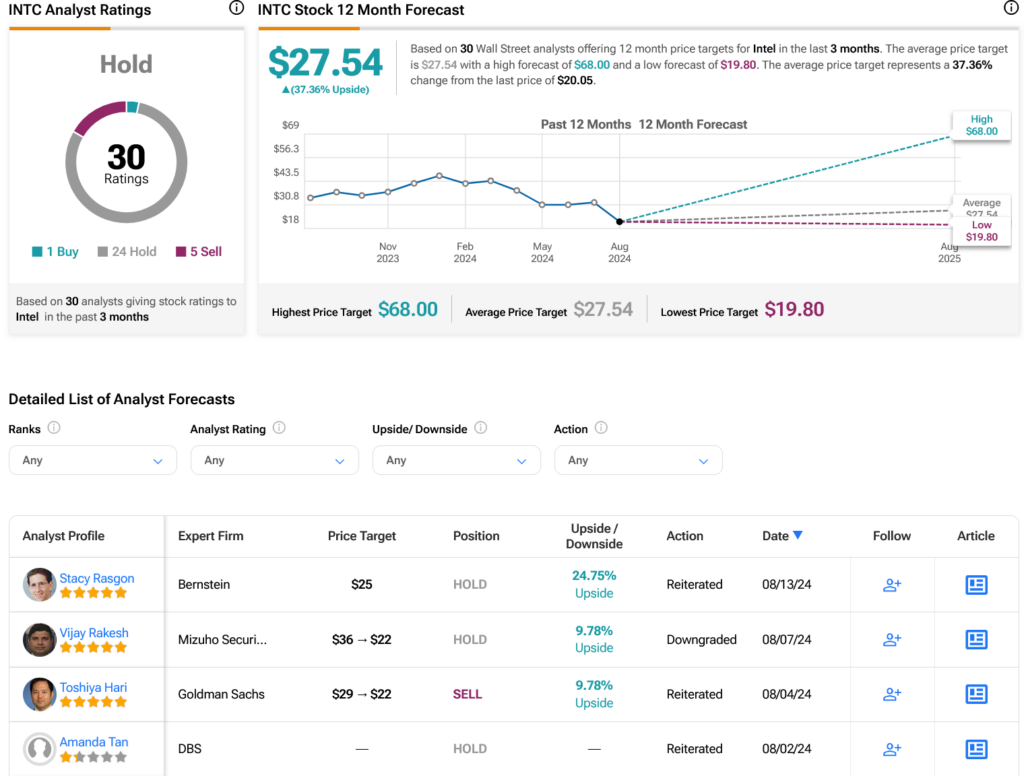The width and height of the screenshot is (1024, 776).
Task: Open the Ranks dropdown
Action: (93, 461)
